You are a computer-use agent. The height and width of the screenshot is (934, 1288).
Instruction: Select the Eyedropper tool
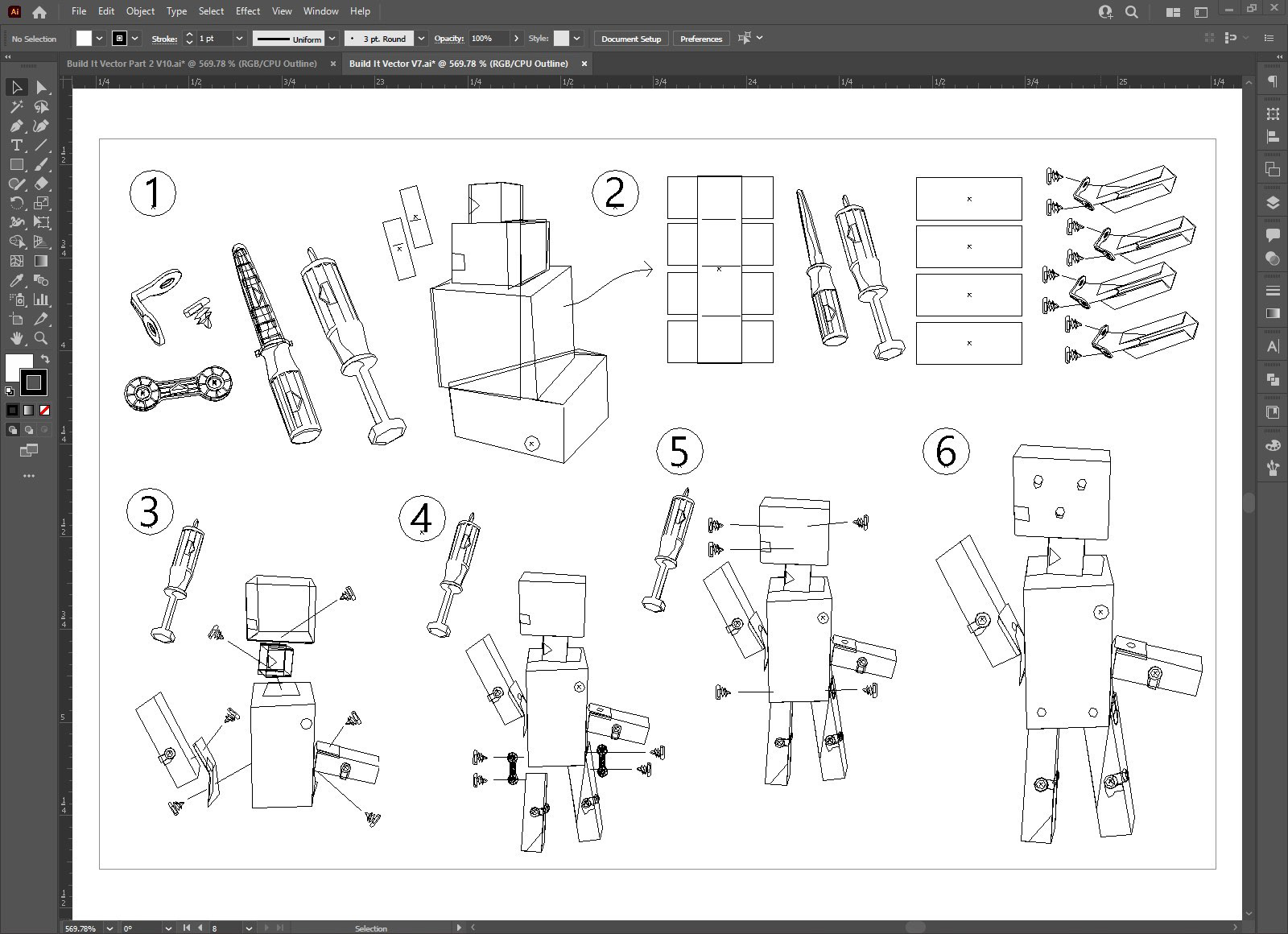tap(16, 280)
